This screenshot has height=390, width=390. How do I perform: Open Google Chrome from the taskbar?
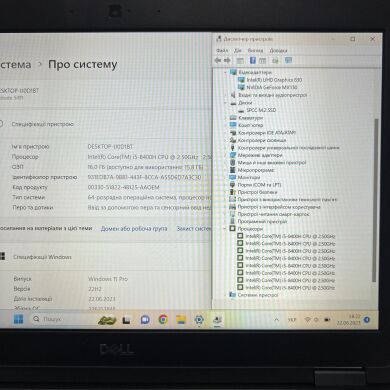pos(163,320)
